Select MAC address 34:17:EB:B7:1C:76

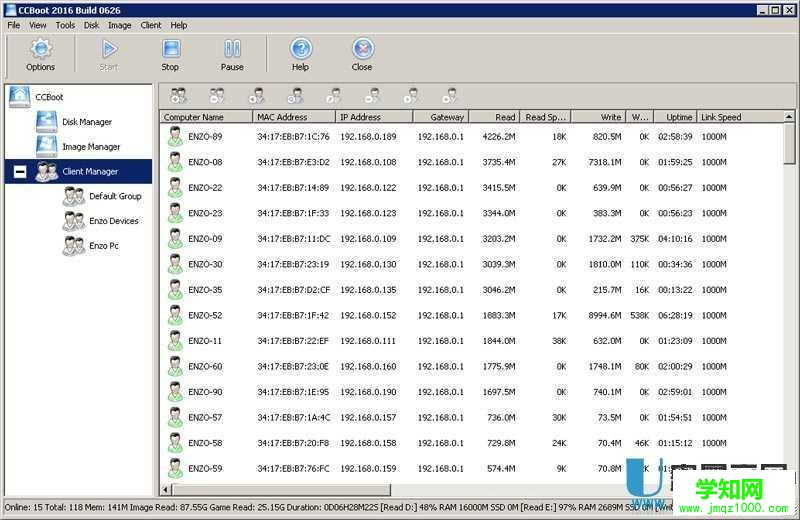[293, 137]
